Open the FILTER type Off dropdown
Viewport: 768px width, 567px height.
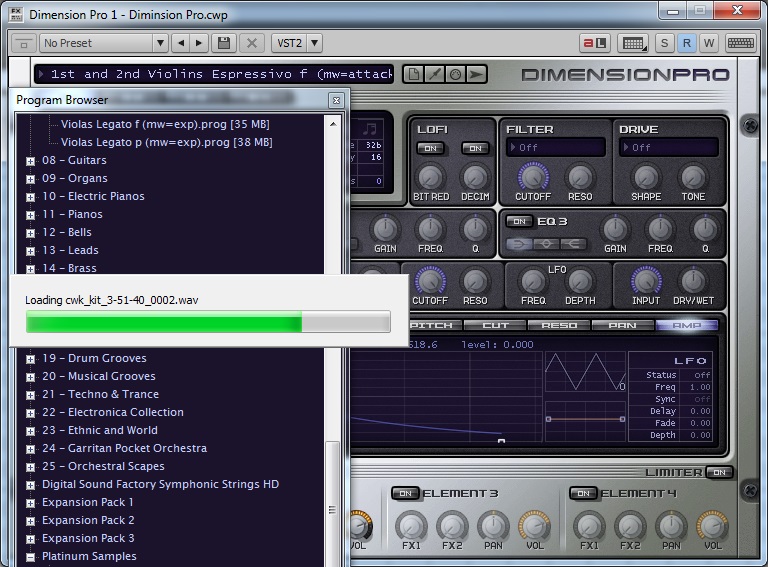(555, 147)
